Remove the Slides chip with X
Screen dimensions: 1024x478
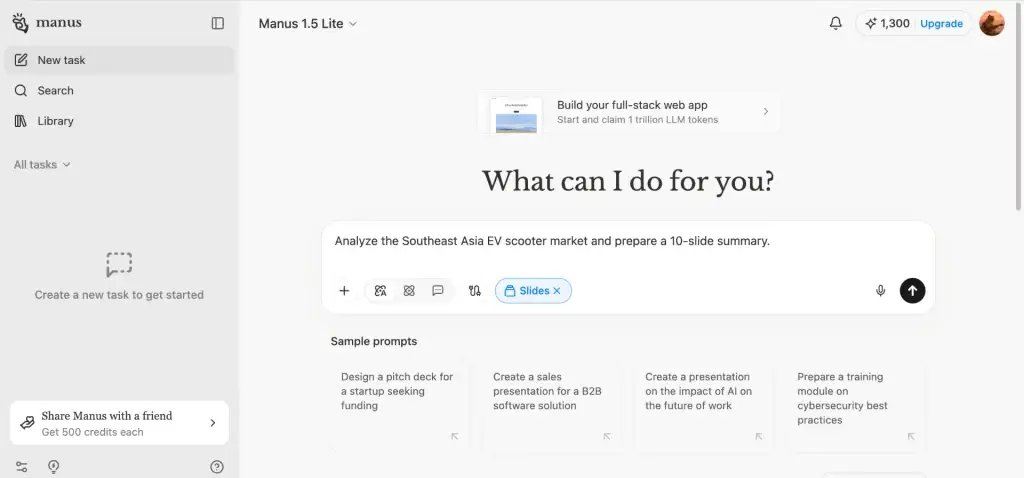click(x=557, y=291)
